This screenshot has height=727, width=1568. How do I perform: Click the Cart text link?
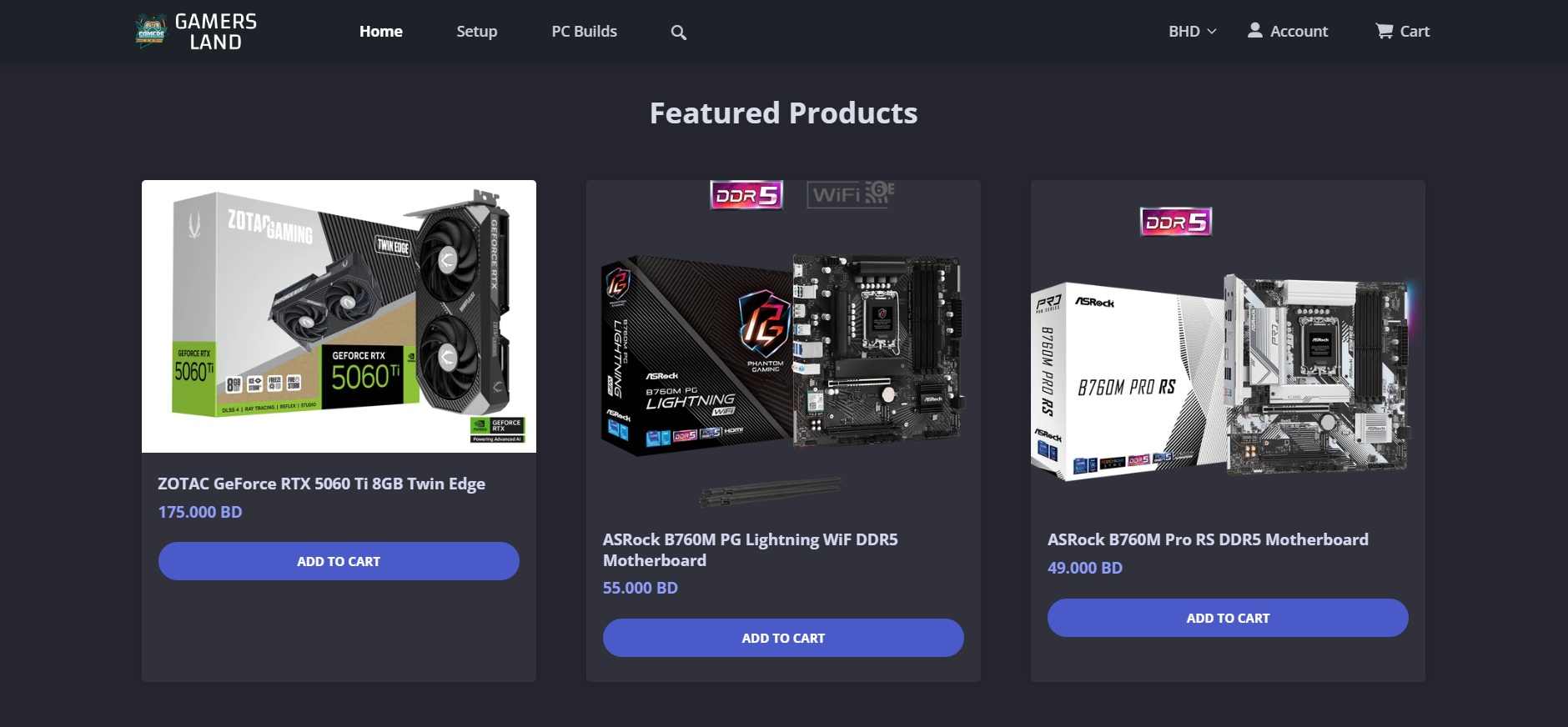(x=1415, y=32)
